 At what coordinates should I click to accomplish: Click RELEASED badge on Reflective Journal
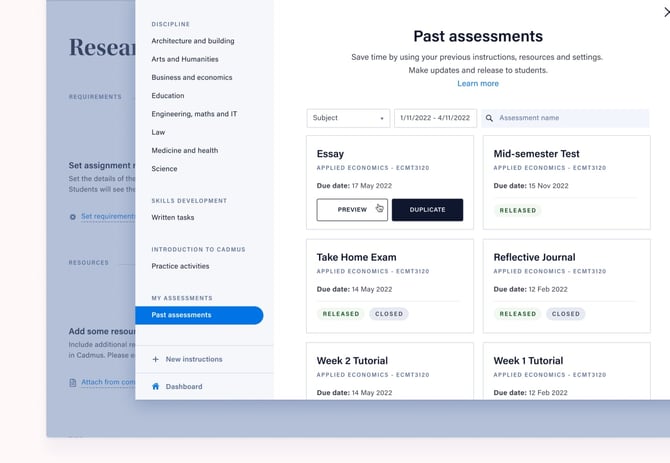pos(517,314)
